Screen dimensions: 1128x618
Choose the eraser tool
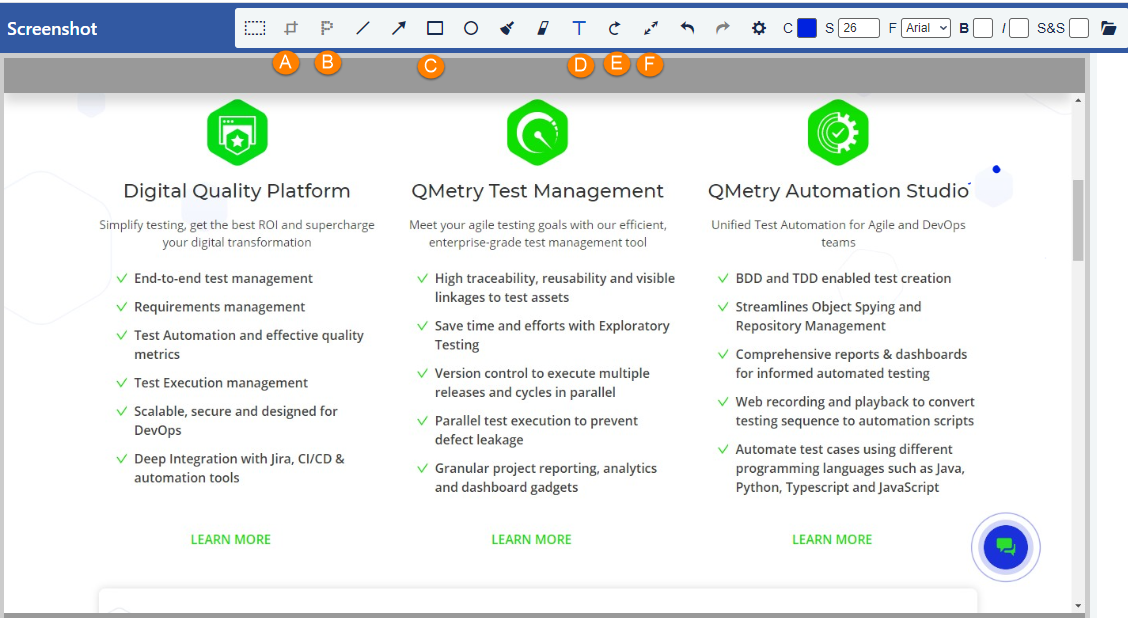pos(542,27)
